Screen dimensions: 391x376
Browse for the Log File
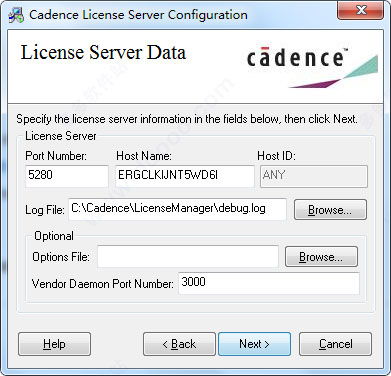tap(330, 210)
